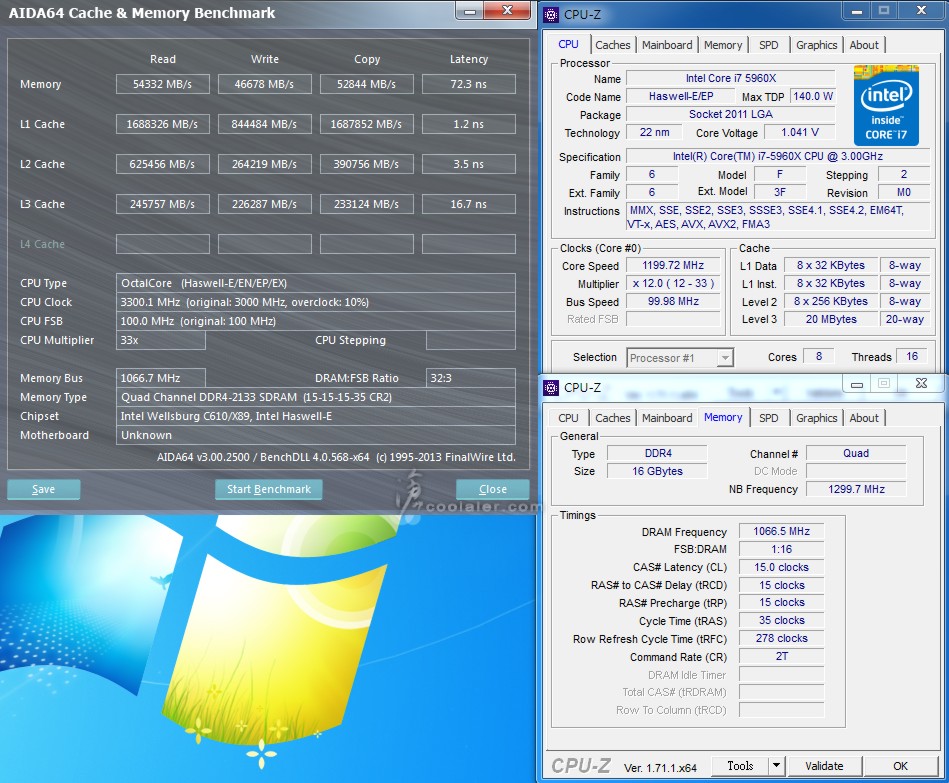Click Name field Intel Core i7 5960X
Screen dimensions: 949x783
point(731,78)
